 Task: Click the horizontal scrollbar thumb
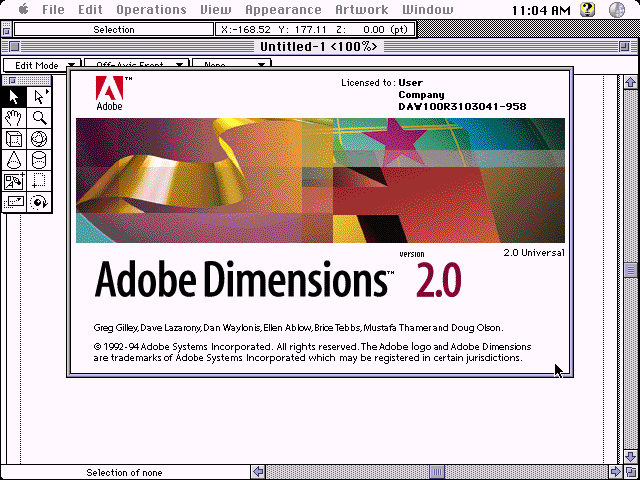click(436, 472)
